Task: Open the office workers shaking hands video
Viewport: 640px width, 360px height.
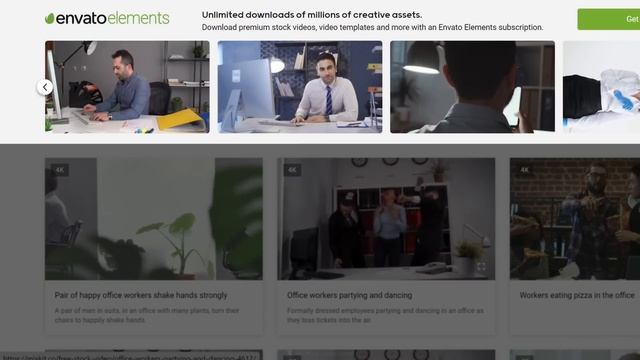Action: click(x=154, y=219)
